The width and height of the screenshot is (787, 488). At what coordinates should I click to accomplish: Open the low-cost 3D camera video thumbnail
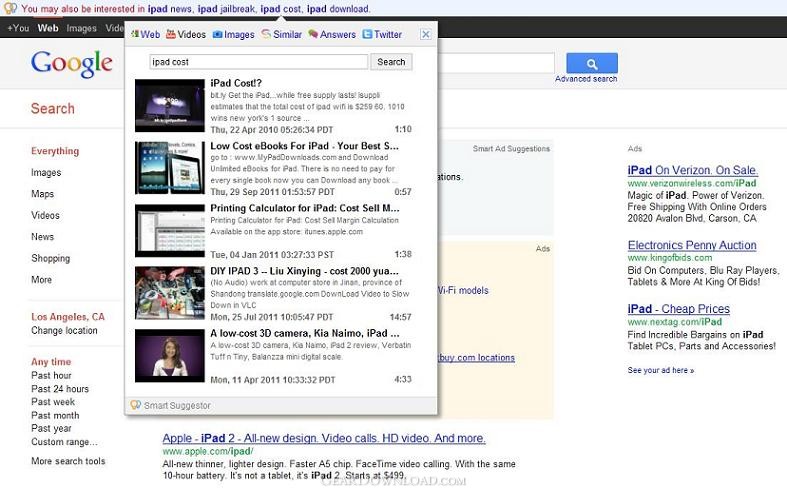click(170, 355)
